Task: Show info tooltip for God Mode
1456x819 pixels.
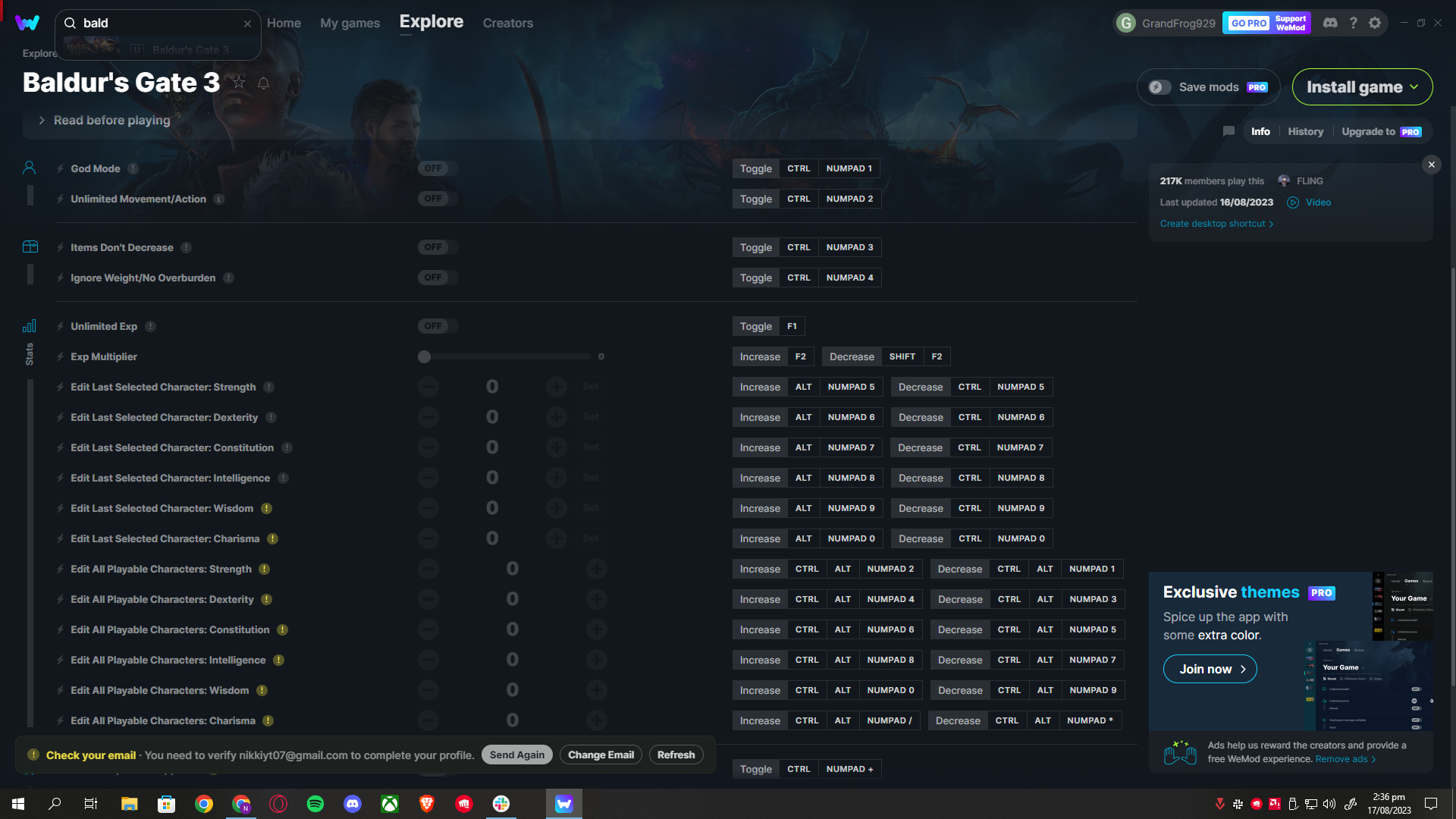Action: tap(133, 168)
